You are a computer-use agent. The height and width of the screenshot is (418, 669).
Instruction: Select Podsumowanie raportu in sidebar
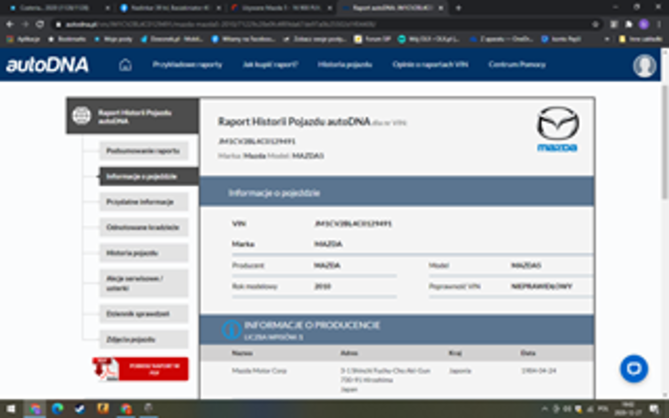pyautogui.click(x=144, y=151)
